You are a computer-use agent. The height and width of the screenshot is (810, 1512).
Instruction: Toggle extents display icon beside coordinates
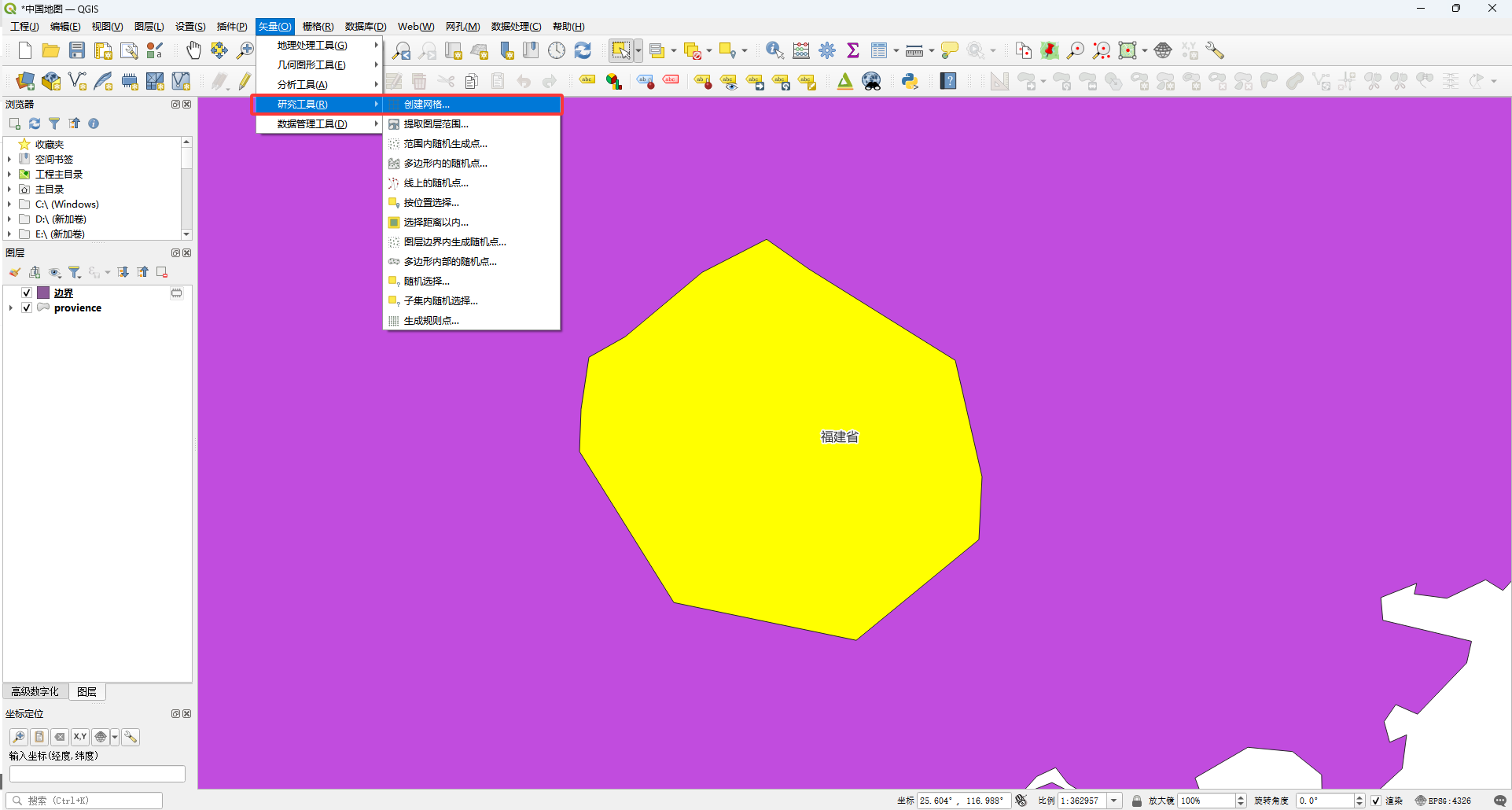(1021, 801)
